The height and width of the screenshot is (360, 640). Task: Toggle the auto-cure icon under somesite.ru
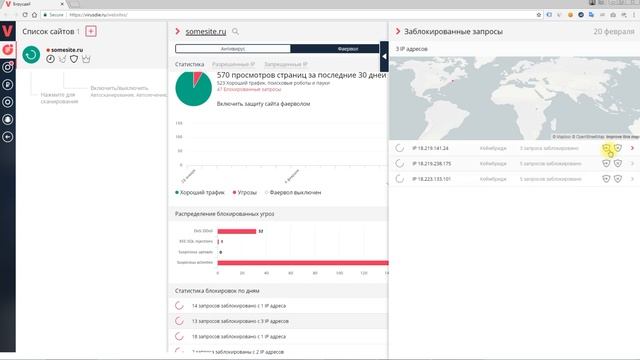pyautogui.click(x=62, y=59)
